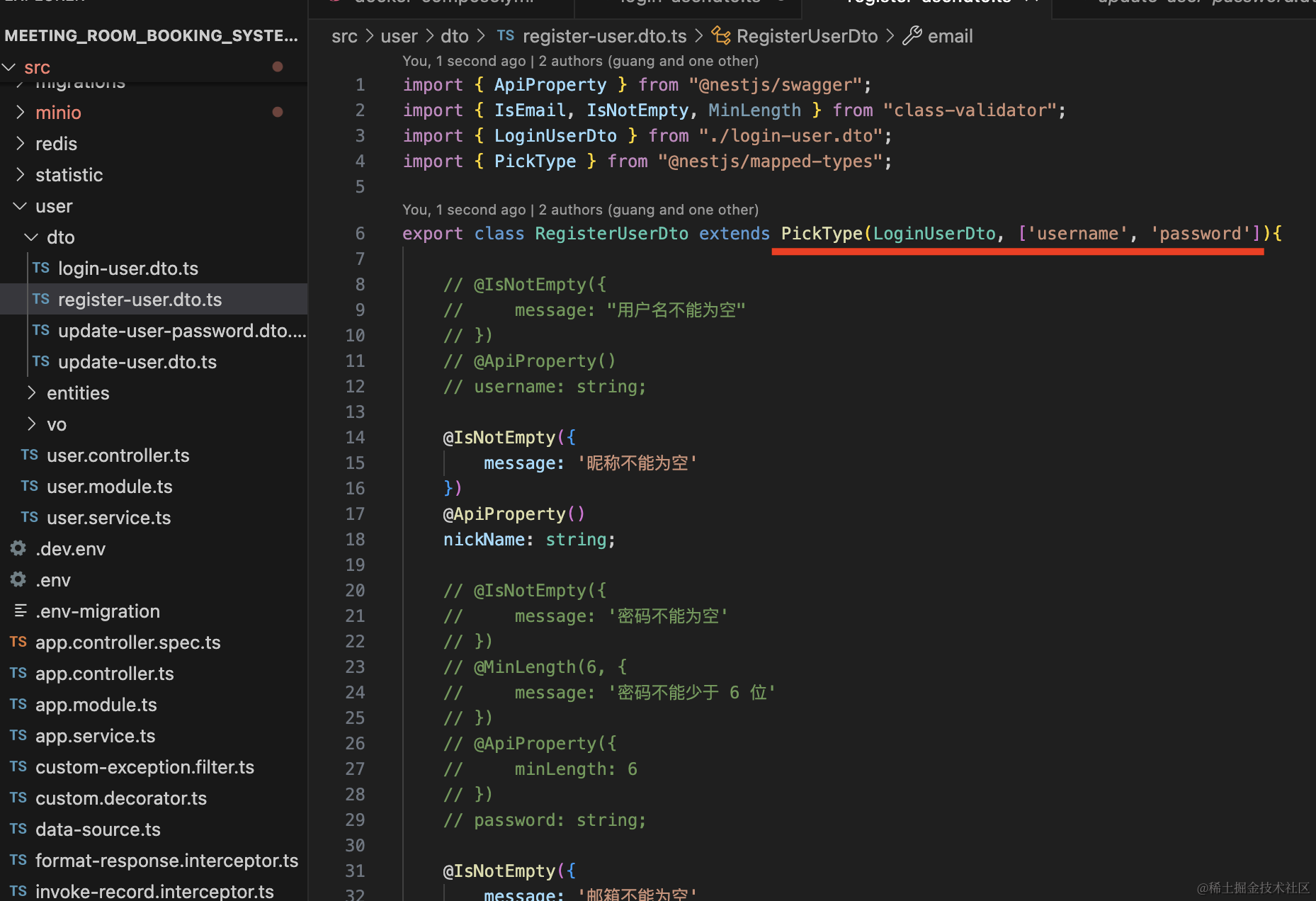This screenshot has height=901, width=1316.
Task: Collapse the dto folder
Action: point(31,237)
